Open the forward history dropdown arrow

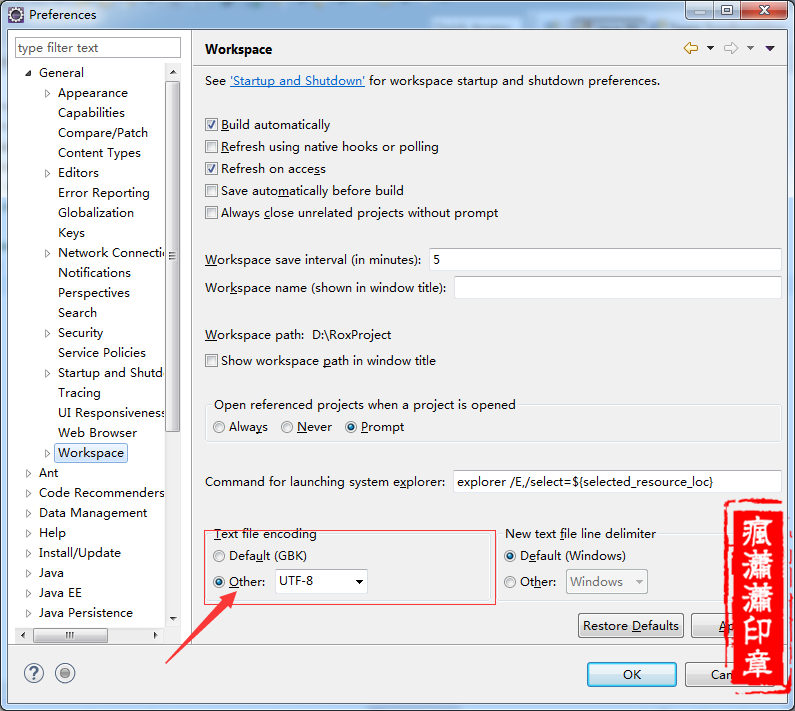click(x=750, y=48)
